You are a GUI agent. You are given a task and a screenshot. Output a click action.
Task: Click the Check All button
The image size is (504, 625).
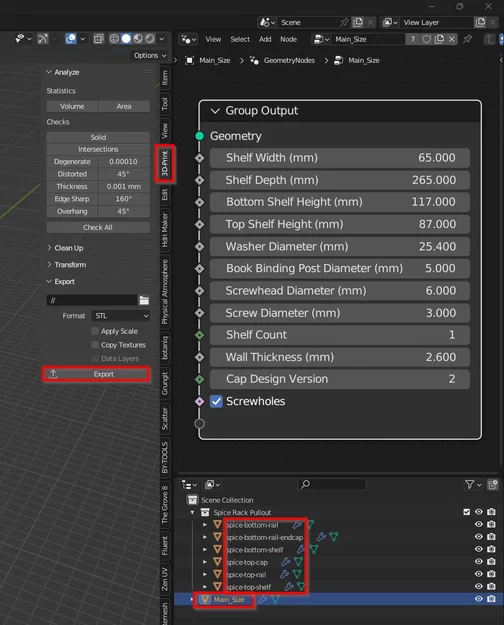[98, 227]
